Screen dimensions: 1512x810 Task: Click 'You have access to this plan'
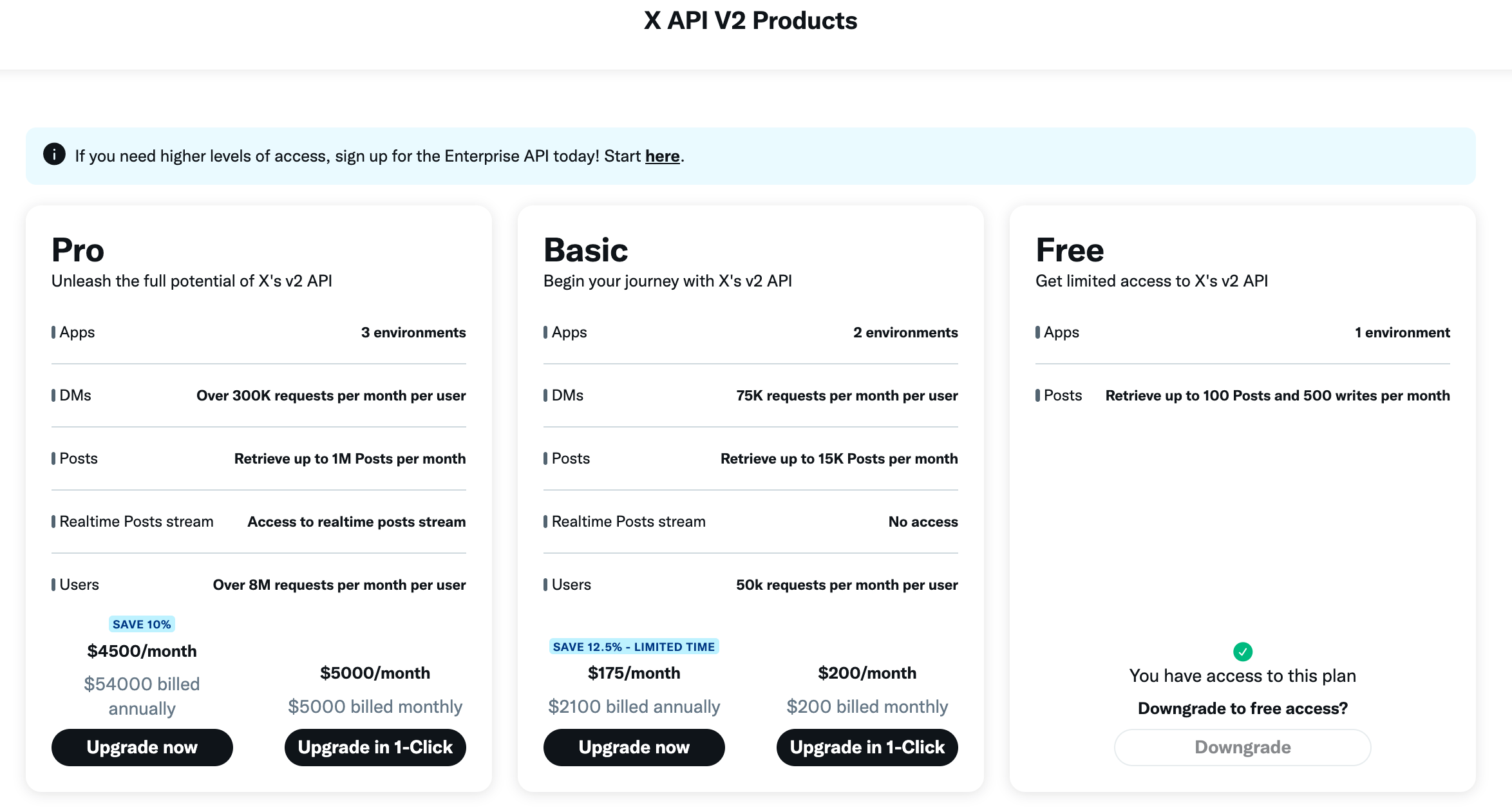tap(1242, 675)
